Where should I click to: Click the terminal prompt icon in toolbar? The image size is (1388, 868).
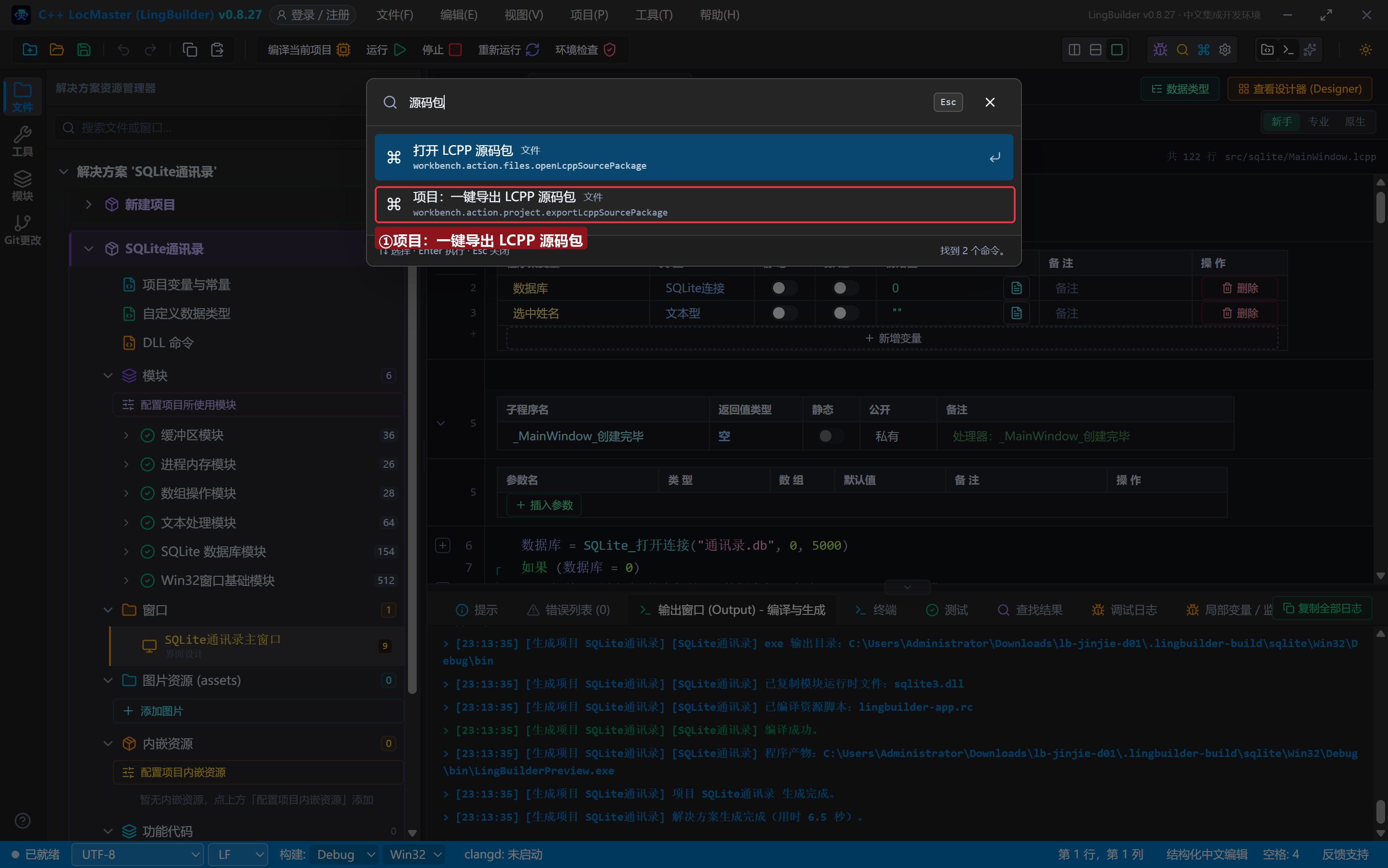pos(1288,50)
